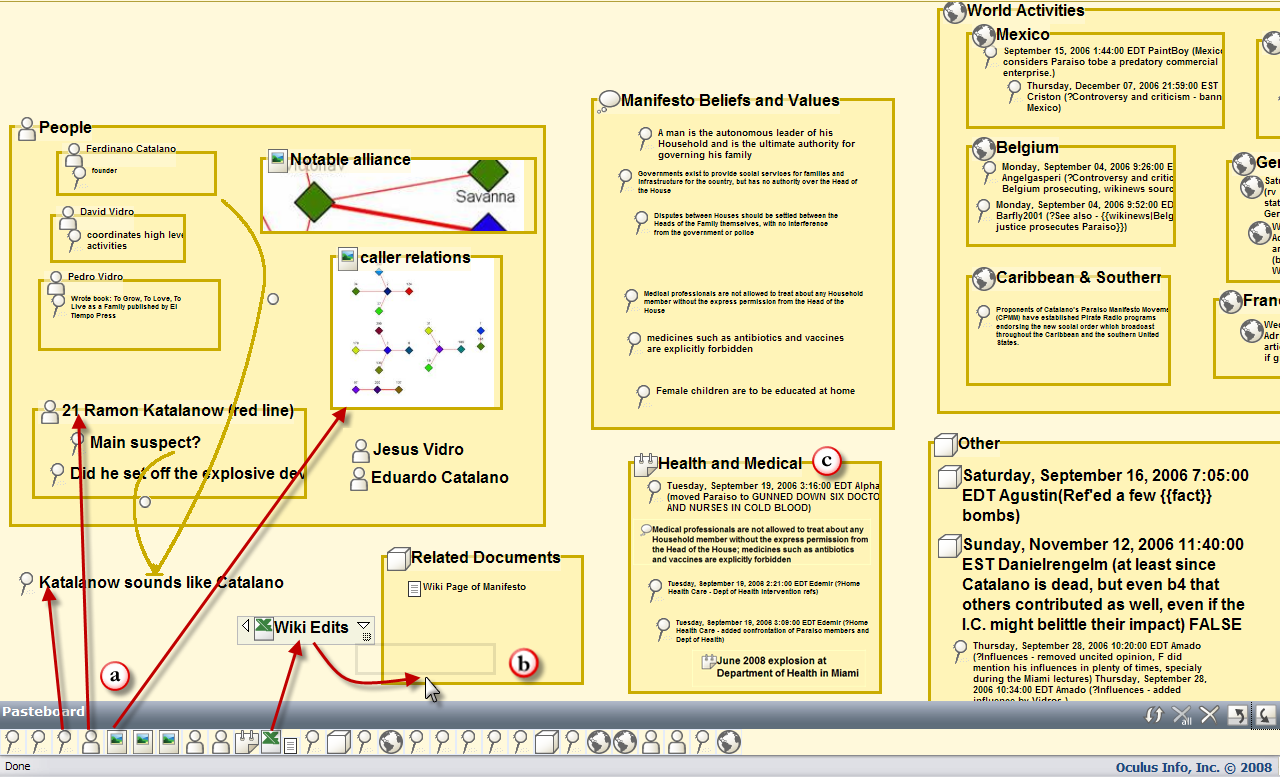Click the Excel spreadsheet icon in the Pasteboard
This screenshot has width=1280, height=777.
pyautogui.click(x=270, y=742)
